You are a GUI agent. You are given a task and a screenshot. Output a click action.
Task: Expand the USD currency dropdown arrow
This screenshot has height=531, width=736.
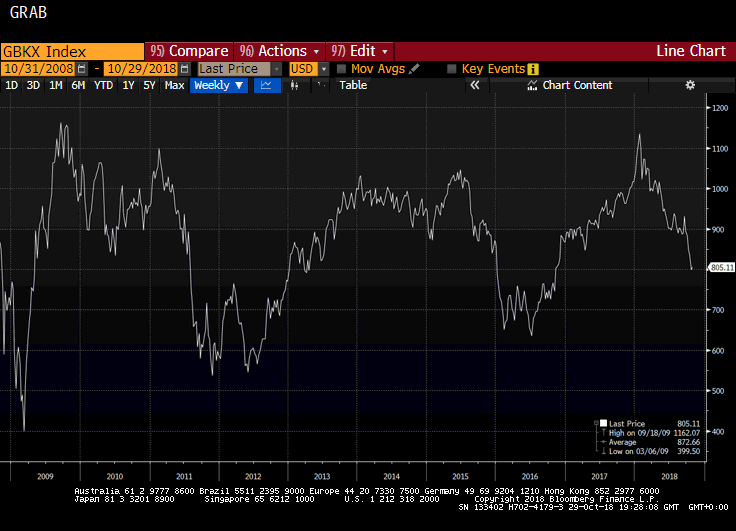[323, 69]
